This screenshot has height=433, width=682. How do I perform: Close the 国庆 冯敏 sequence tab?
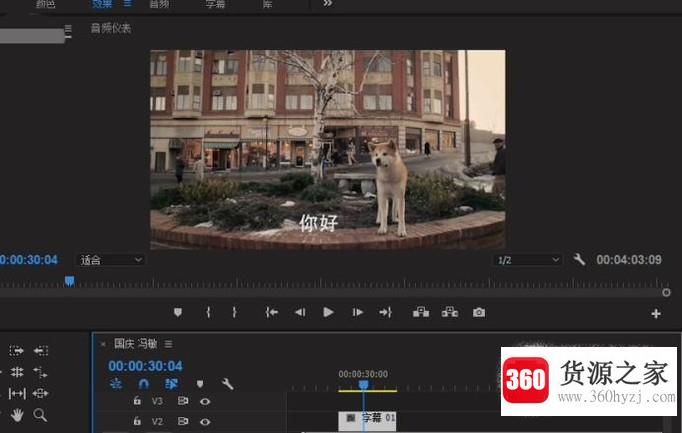pos(103,344)
